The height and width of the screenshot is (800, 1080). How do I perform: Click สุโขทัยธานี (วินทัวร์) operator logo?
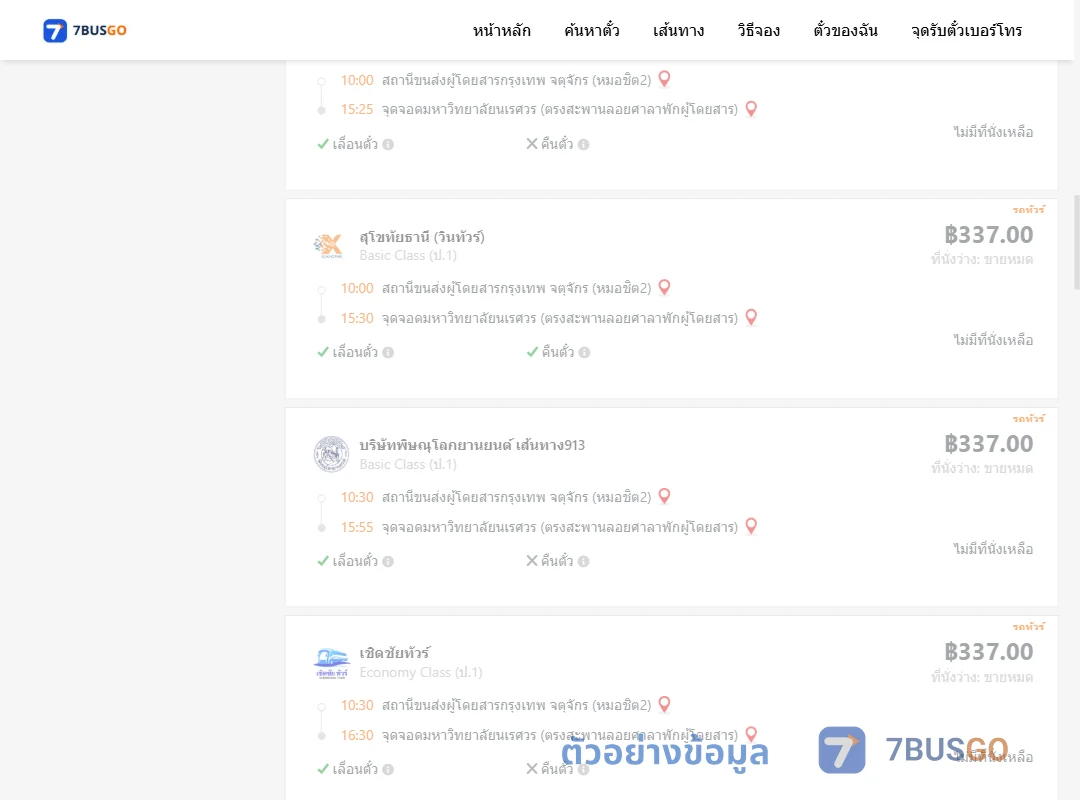[x=329, y=245]
